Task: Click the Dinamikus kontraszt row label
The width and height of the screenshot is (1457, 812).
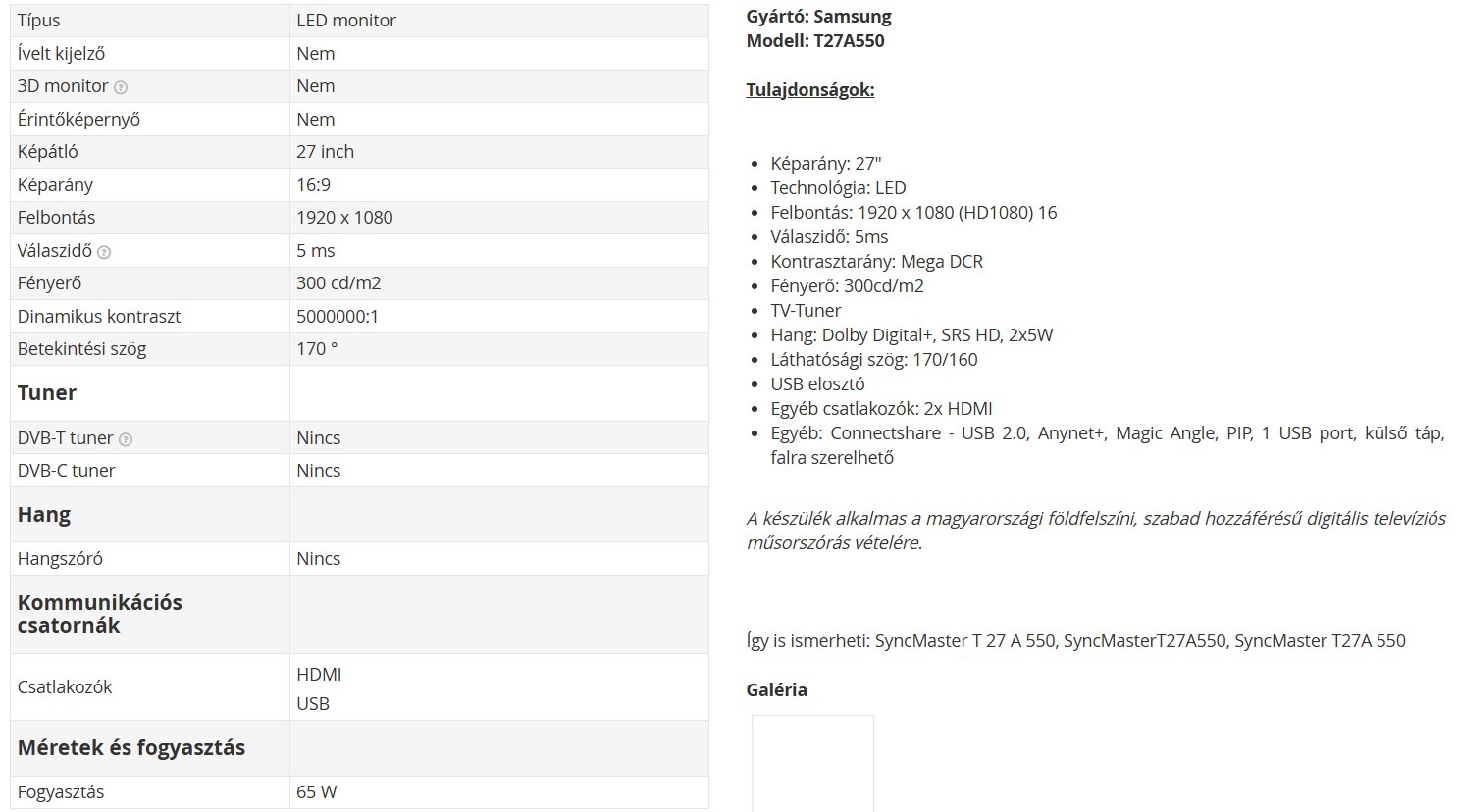Action: click(99, 317)
